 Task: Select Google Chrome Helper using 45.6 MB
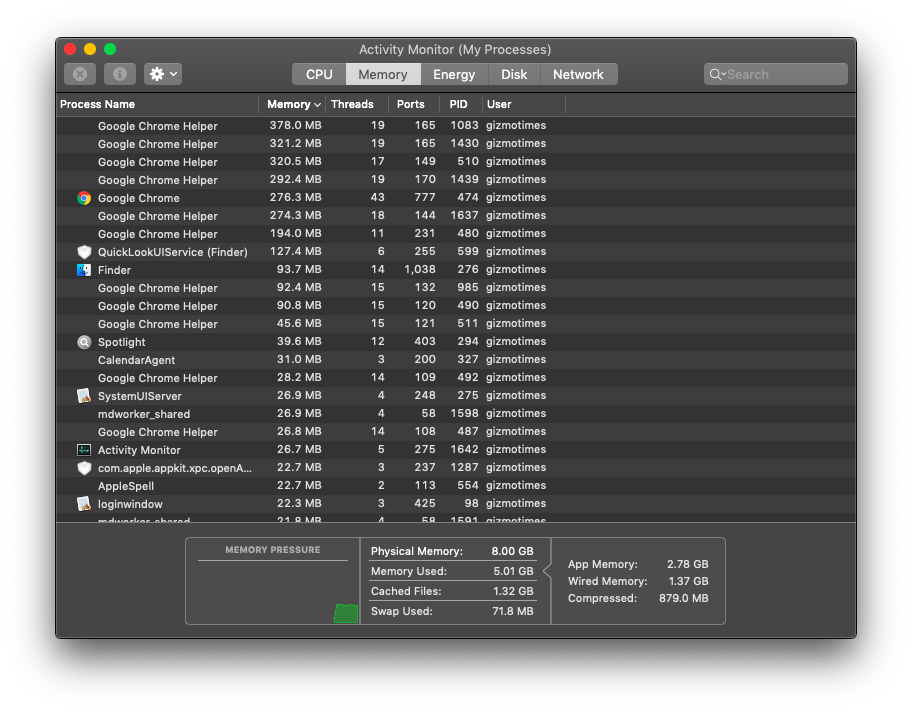tap(456, 324)
